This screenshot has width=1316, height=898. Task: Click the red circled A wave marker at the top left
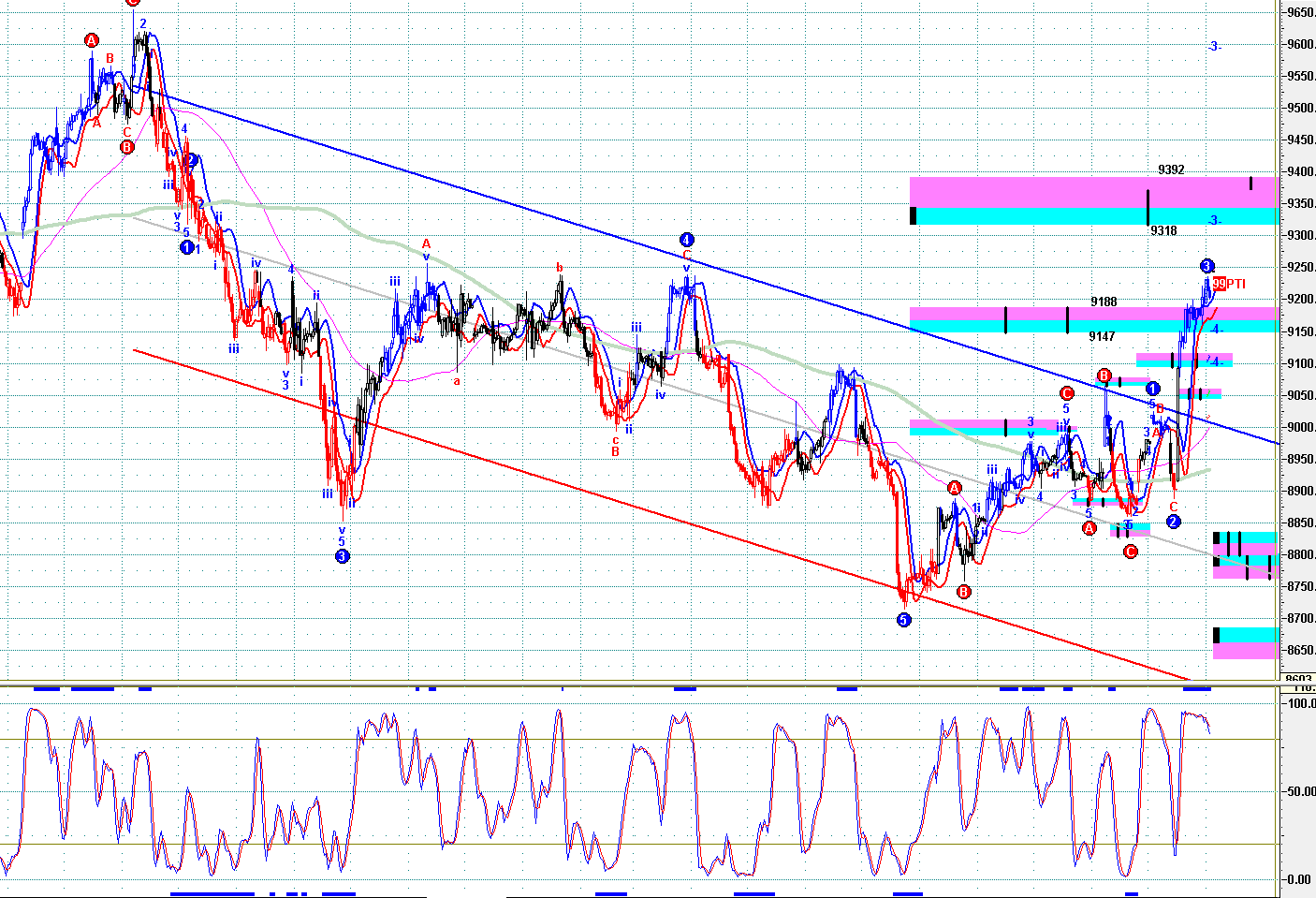[x=92, y=40]
